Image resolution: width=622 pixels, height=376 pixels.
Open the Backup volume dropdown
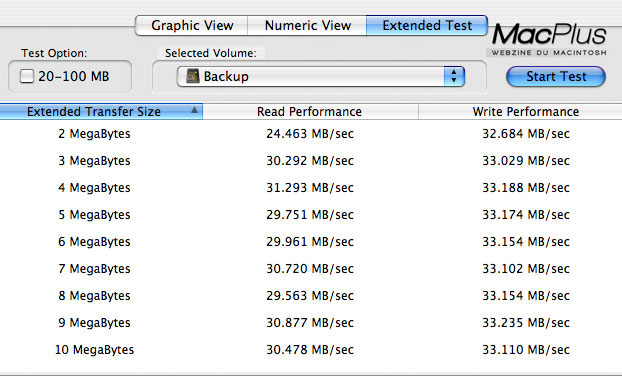321,76
